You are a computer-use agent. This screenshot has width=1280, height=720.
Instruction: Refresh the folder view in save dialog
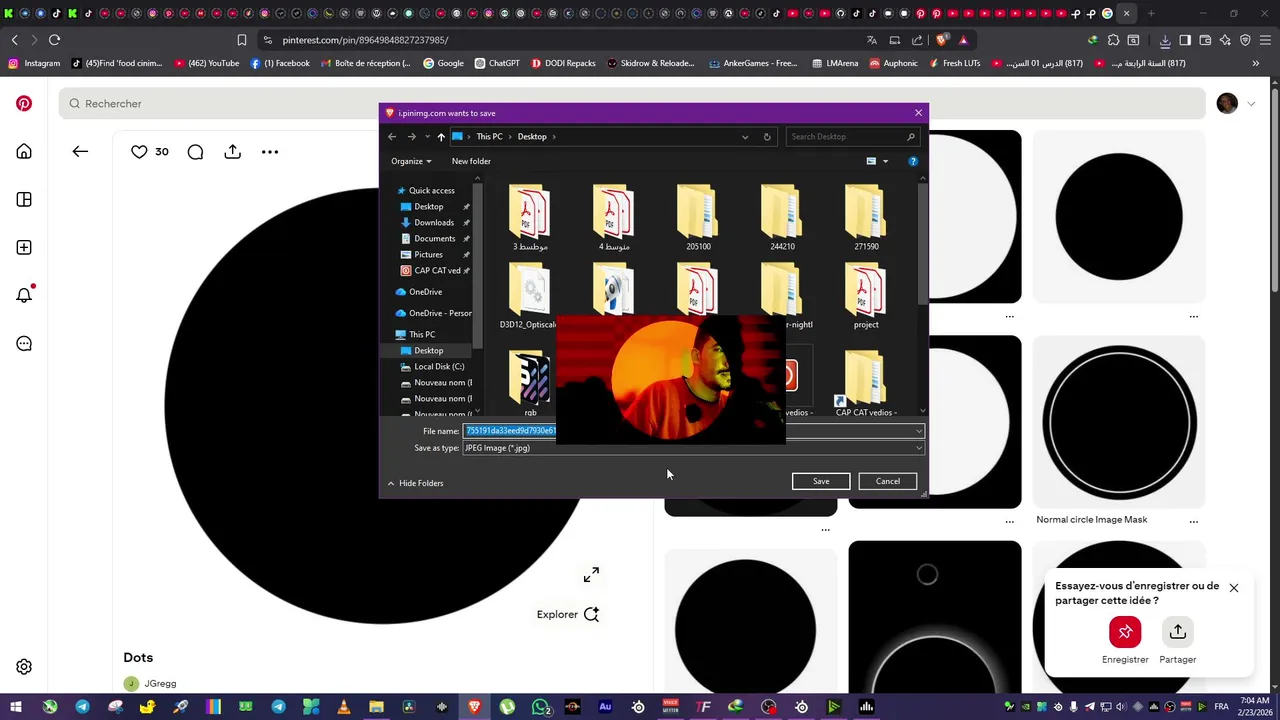pos(767,137)
